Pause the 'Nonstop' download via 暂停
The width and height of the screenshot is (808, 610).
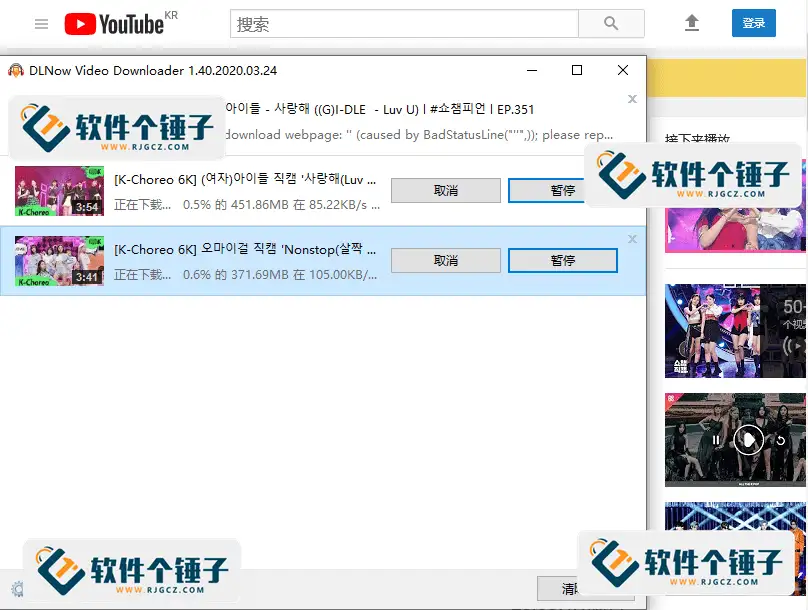point(562,260)
